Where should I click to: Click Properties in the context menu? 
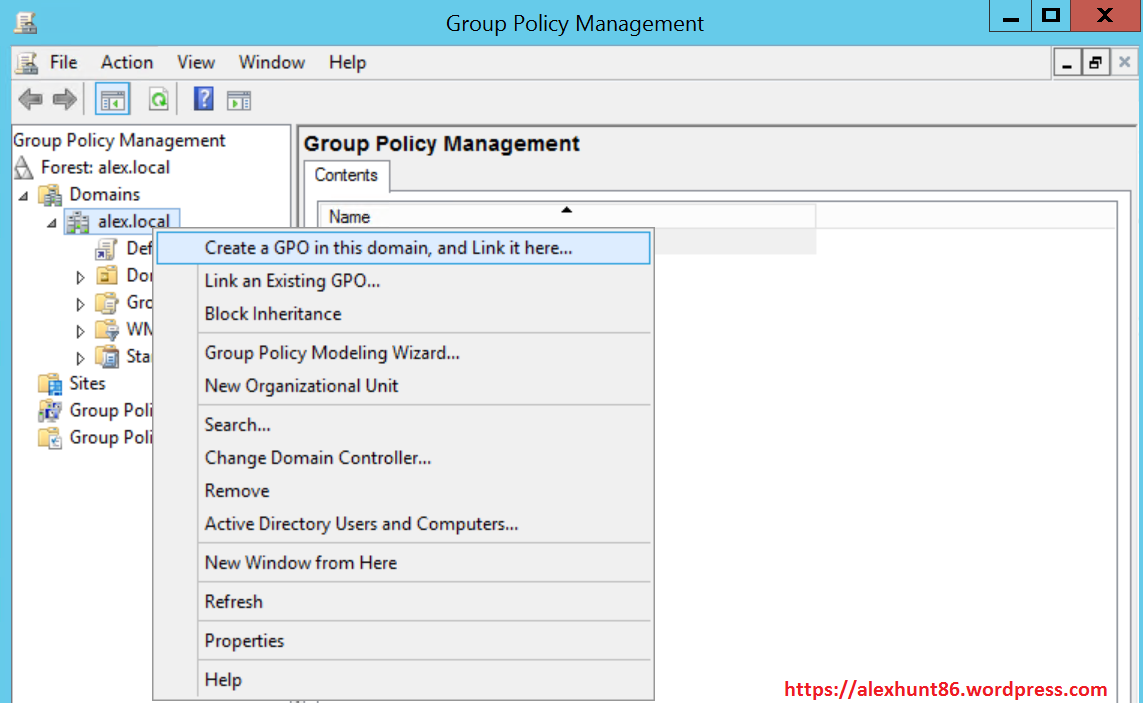coord(244,641)
